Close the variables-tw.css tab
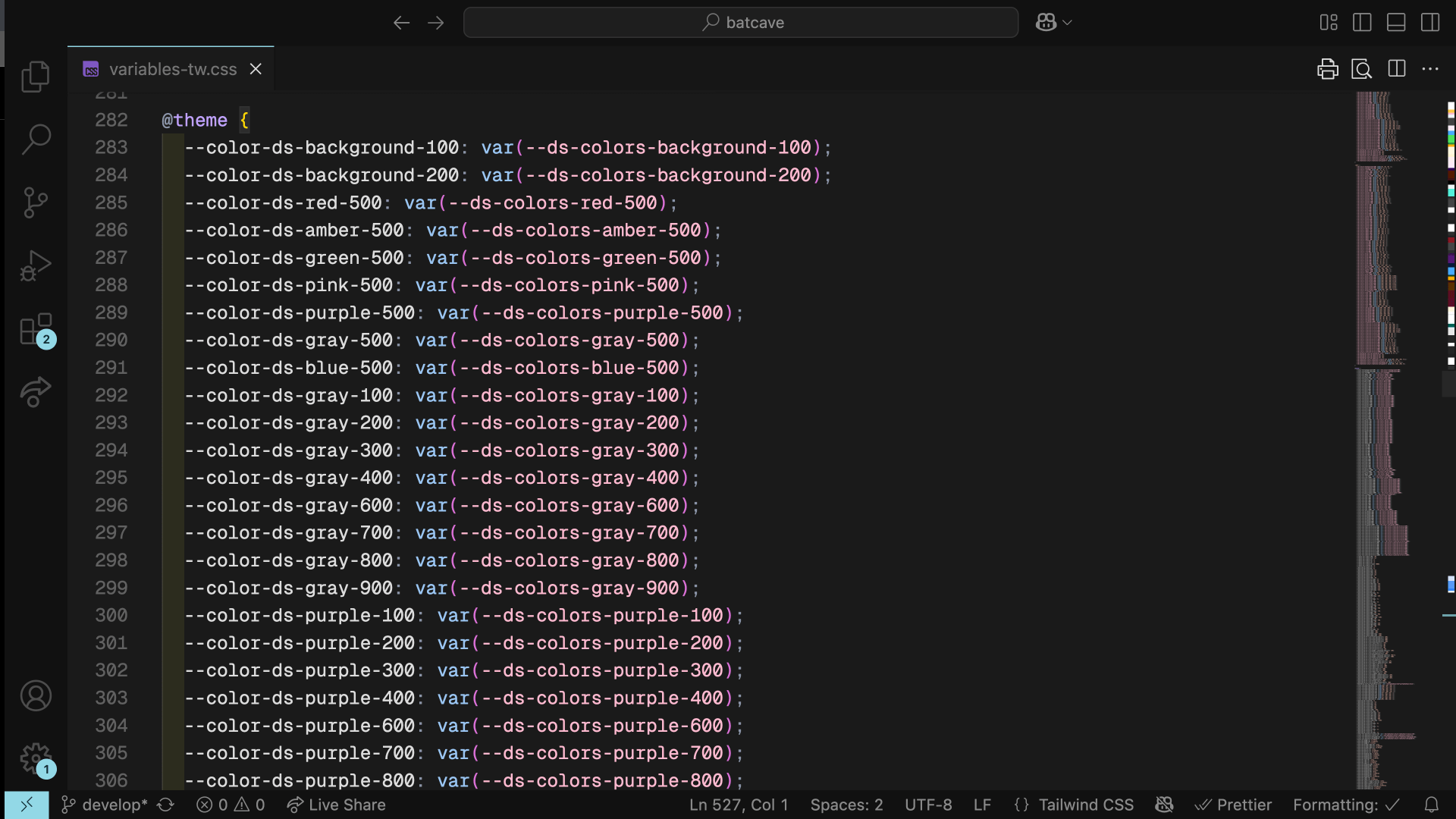The height and width of the screenshot is (819, 1456). pos(256,69)
